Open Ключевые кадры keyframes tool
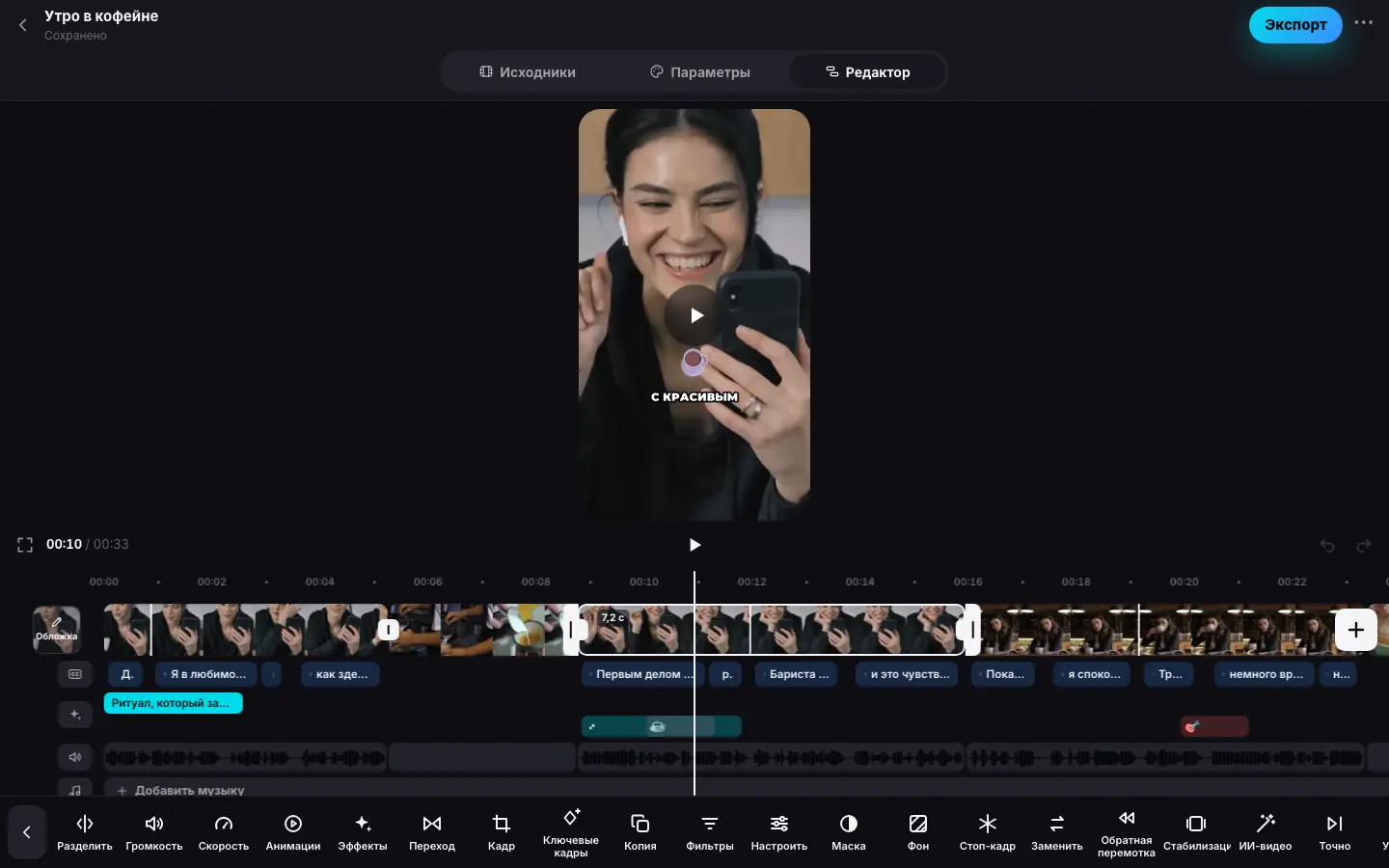 (571, 832)
